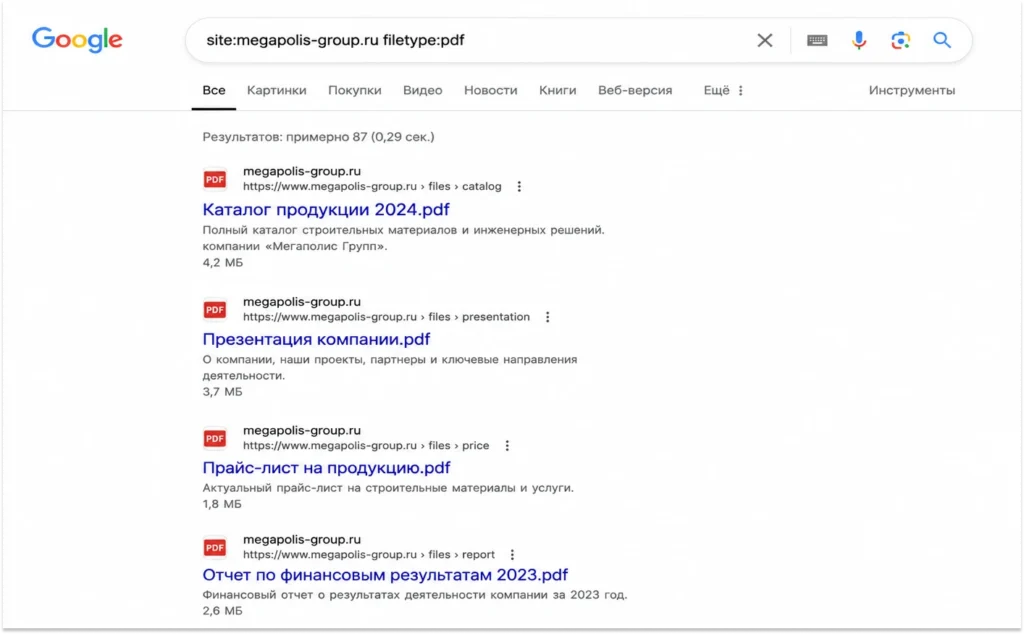Open the Прайс-лист на продукцию.pdf link
The width and height of the screenshot is (1024, 634).
(x=327, y=468)
